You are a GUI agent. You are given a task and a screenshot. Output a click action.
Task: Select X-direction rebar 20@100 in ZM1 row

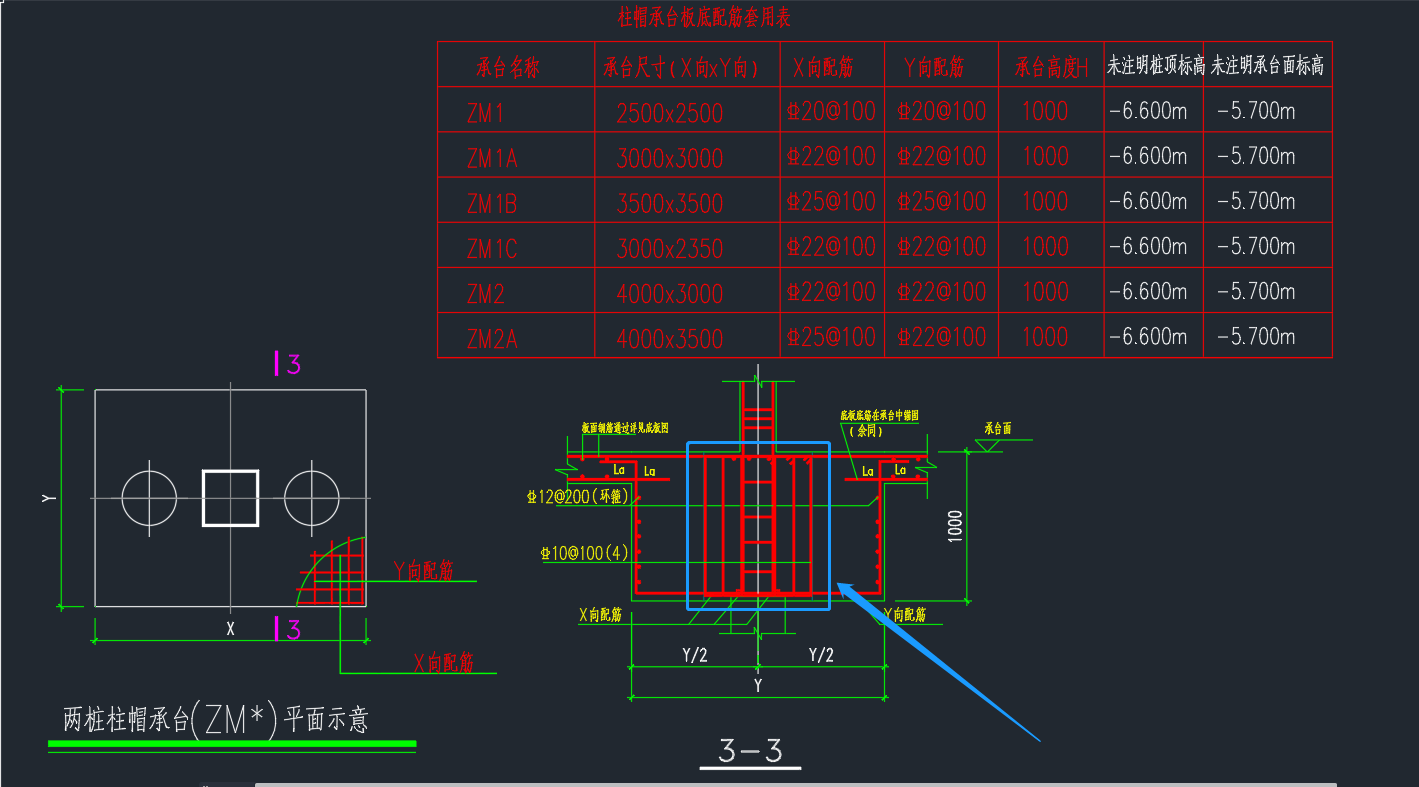pyautogui.click(x=831, y=111)
